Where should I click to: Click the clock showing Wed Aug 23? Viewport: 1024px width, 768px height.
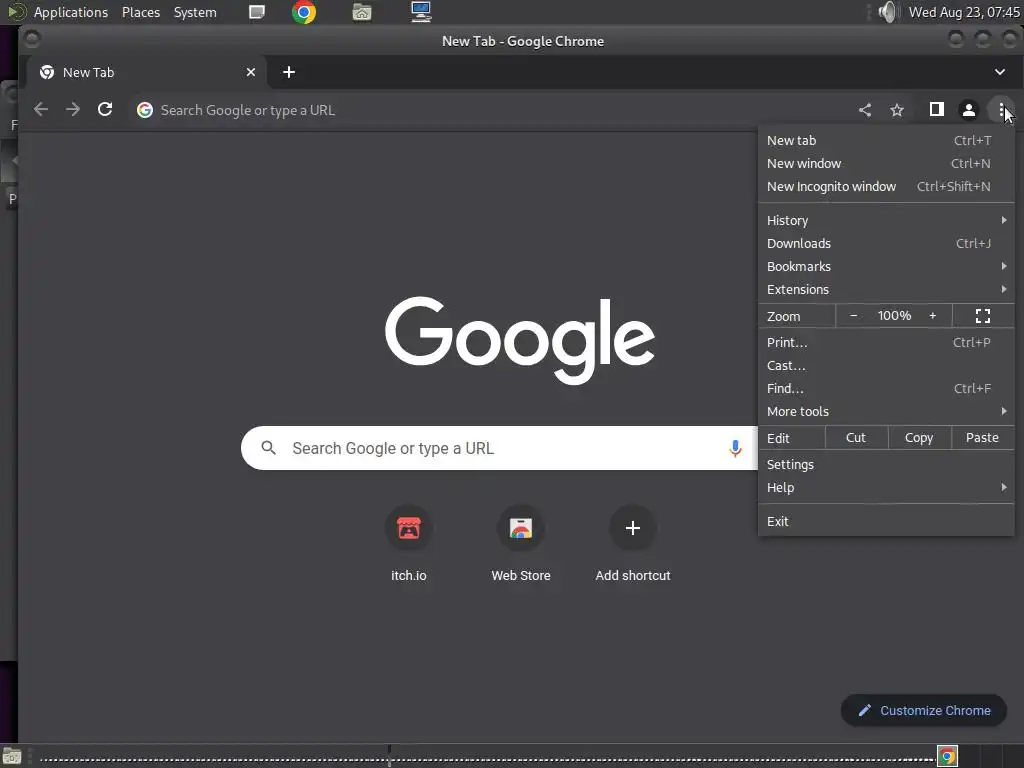point(964,12)
